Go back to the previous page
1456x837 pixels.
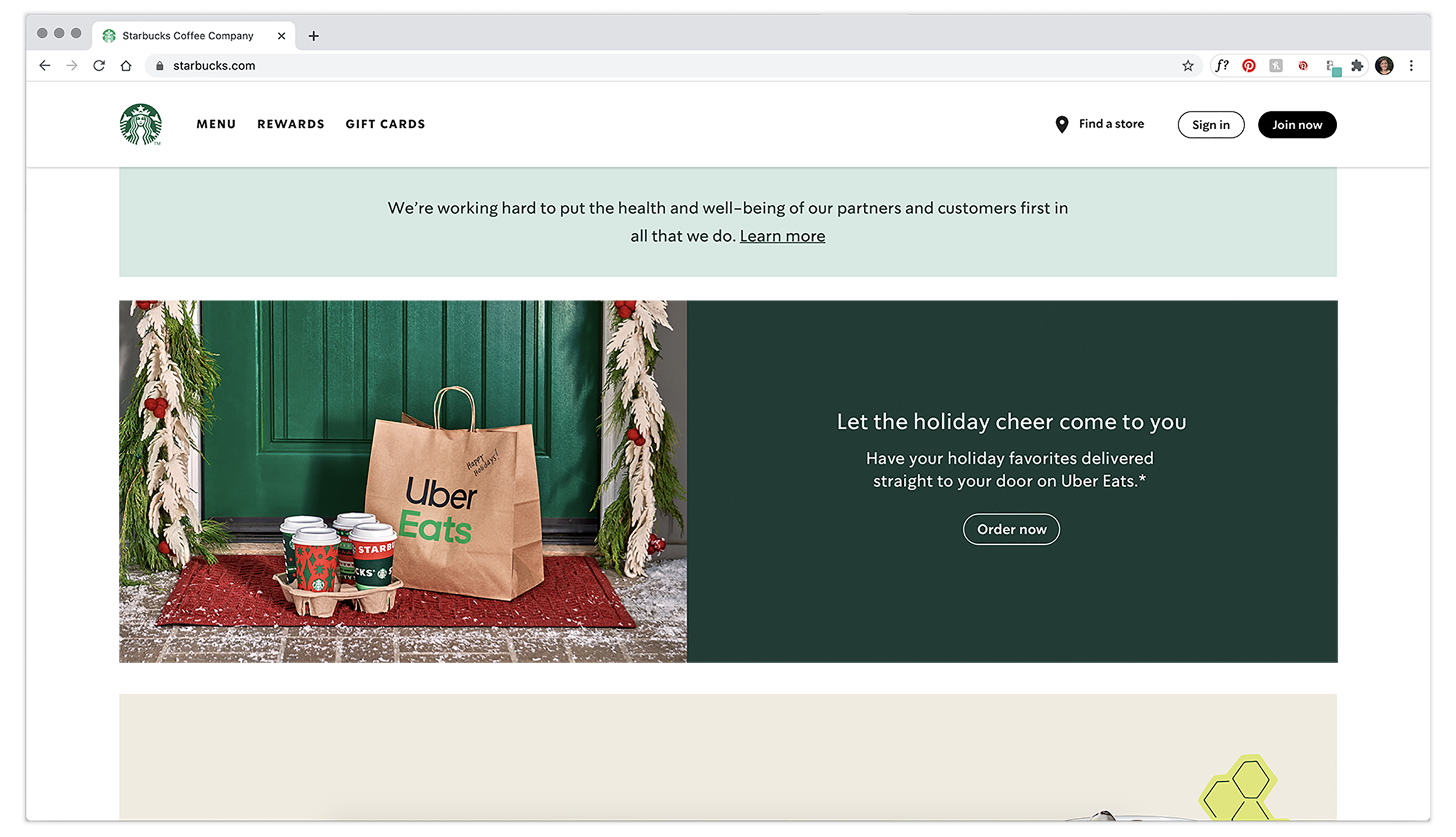click(x=45, y=66)
